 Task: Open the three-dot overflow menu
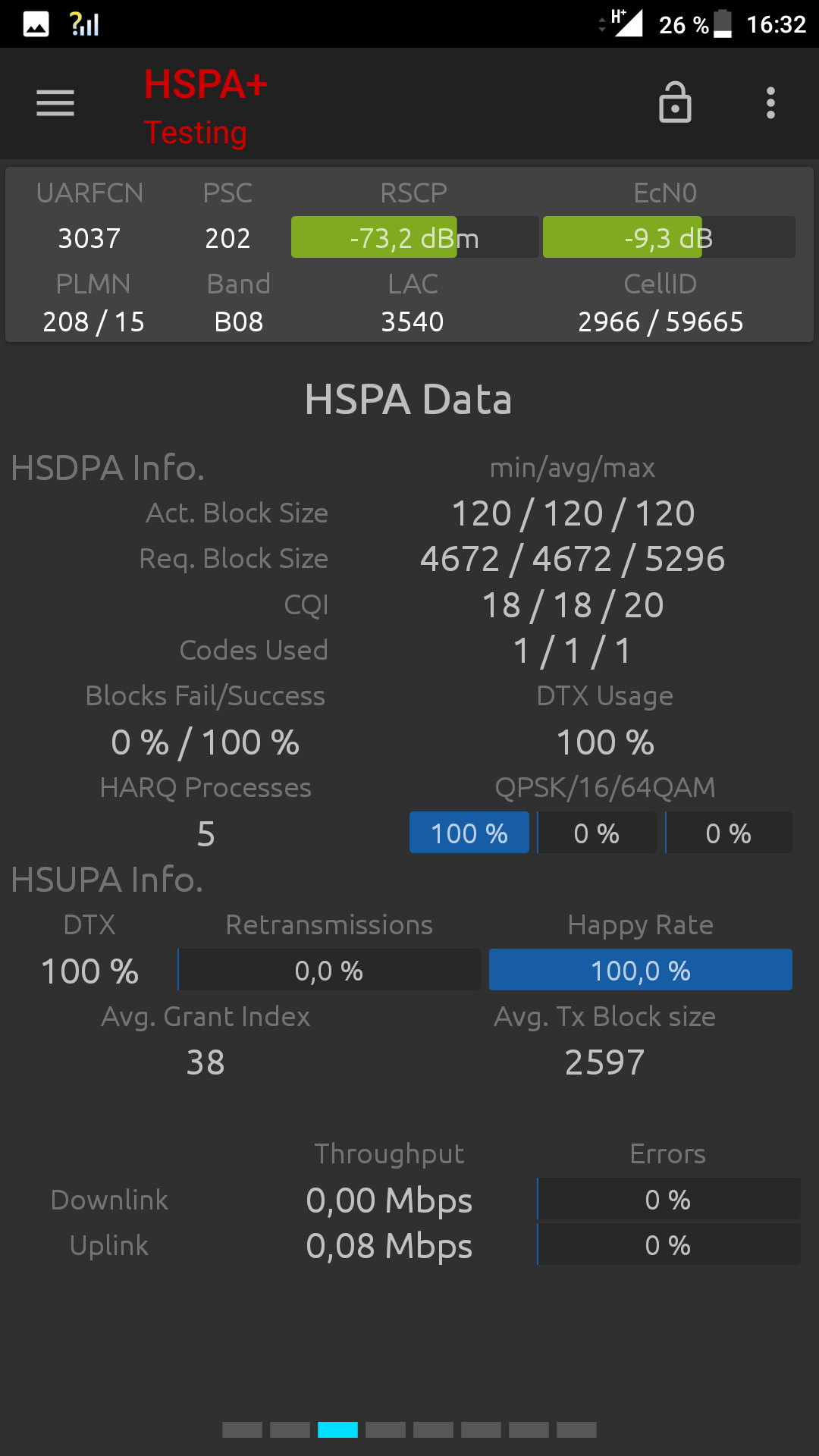point(770,103)
